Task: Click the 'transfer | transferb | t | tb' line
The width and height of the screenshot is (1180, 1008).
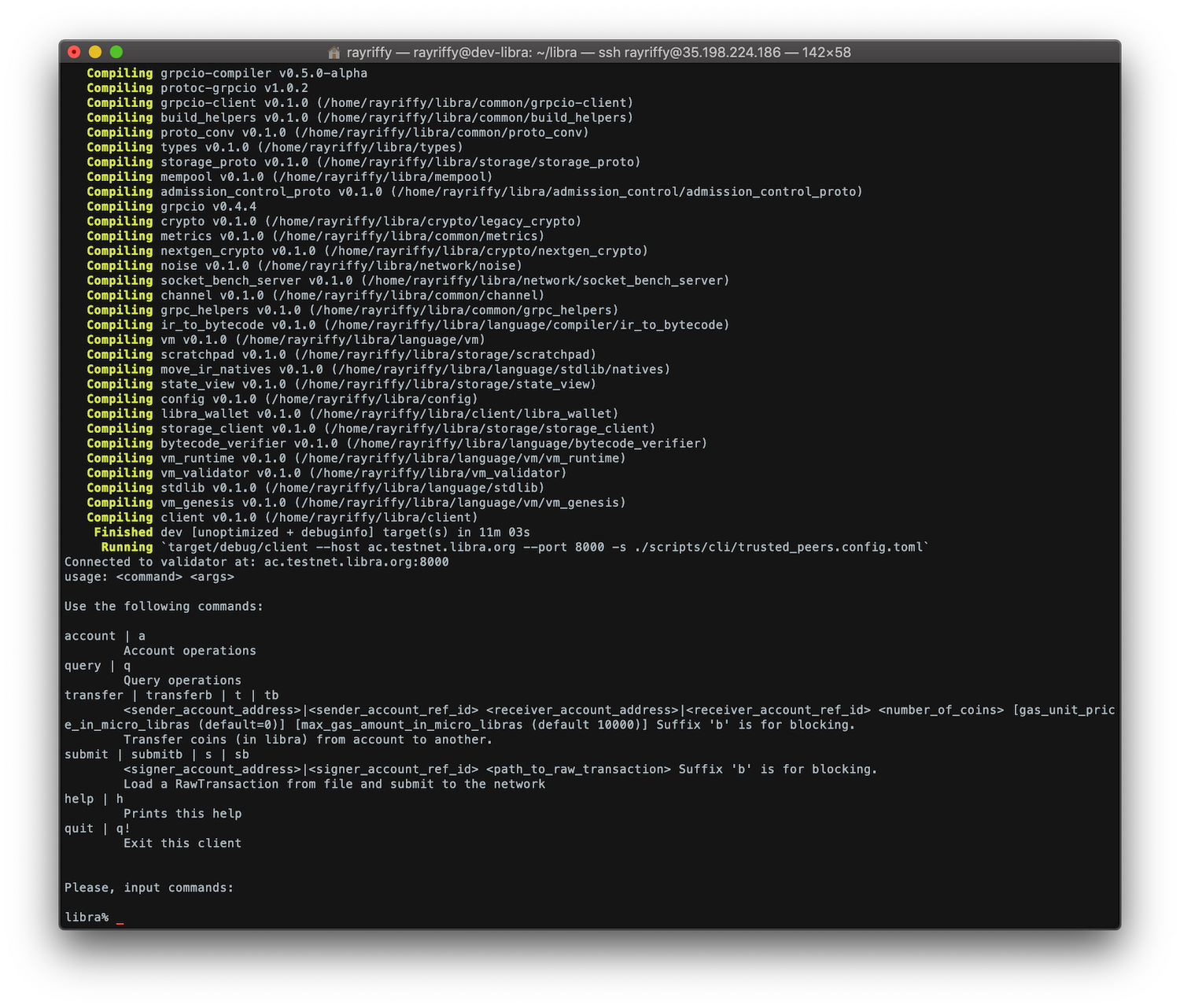Action: (x=172, y=696)
